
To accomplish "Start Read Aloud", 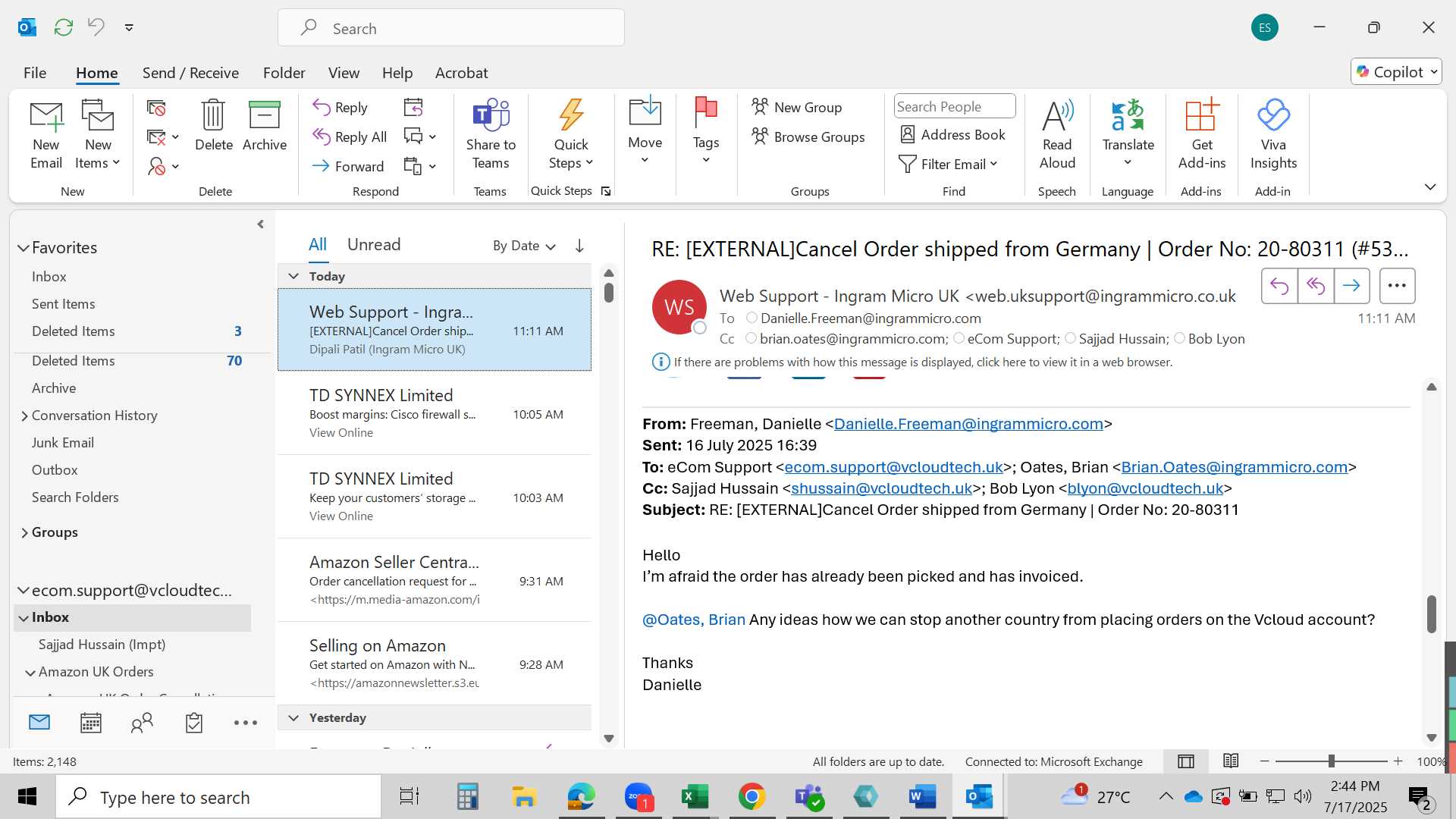I will (x=1057, y=134).
